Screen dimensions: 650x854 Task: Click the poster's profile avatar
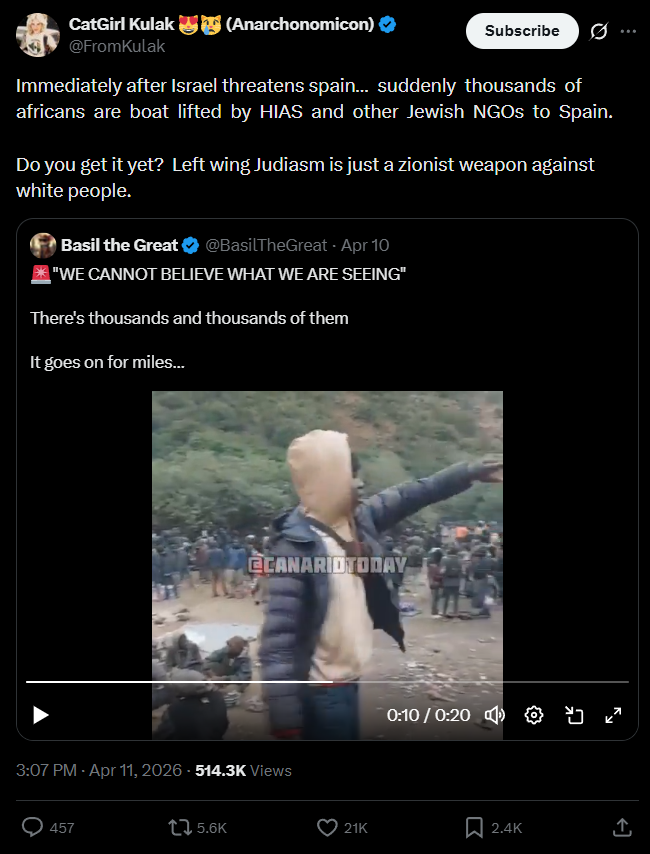pyautogui.click(x=36, y=36)
